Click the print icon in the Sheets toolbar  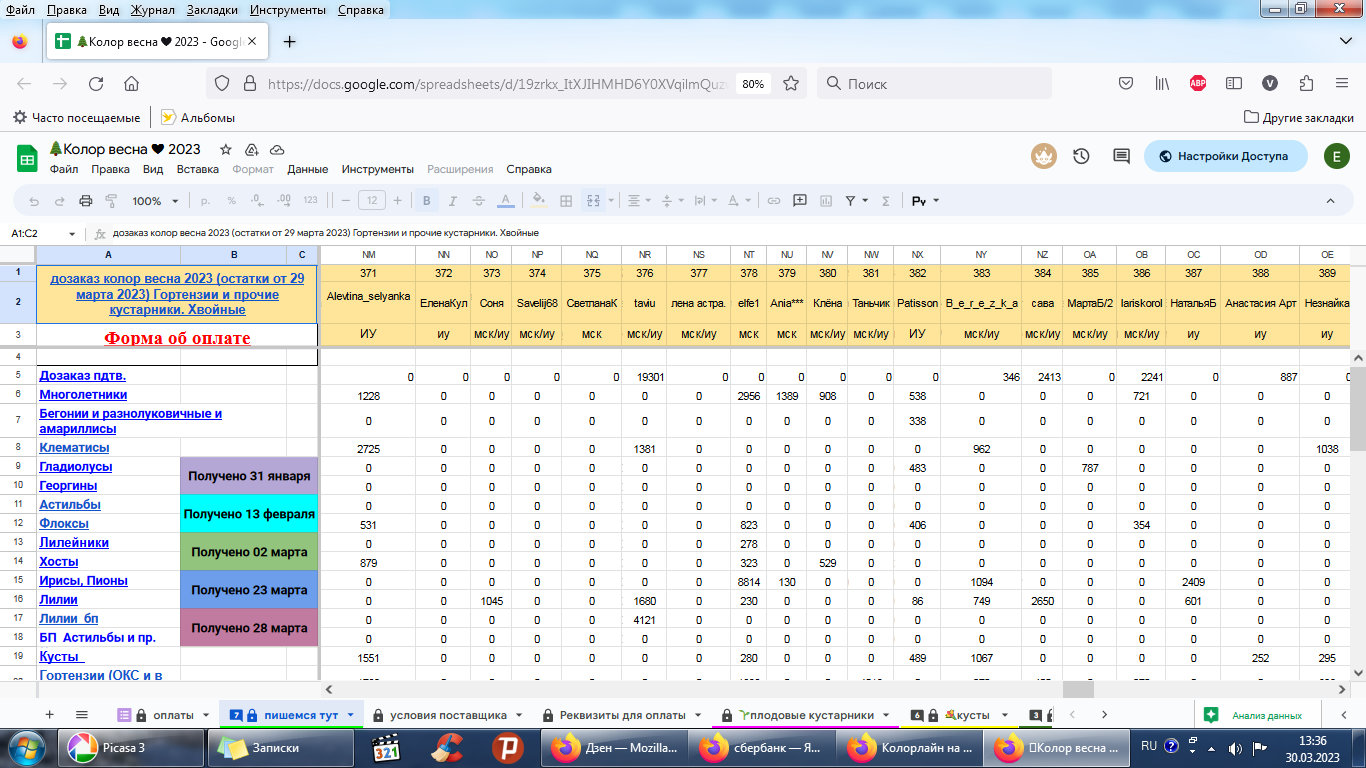click(x=85, y=201)
